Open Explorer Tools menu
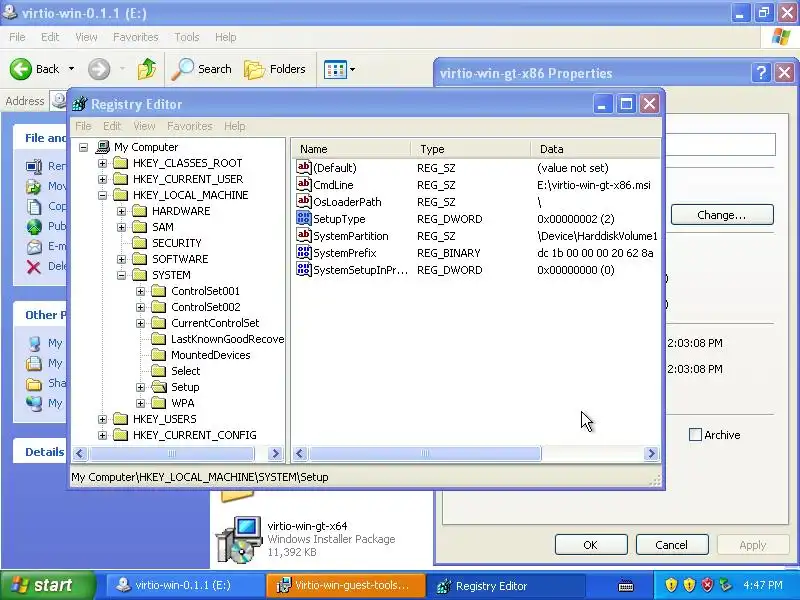Screen dimensions: 800x600 coord(187,37)
